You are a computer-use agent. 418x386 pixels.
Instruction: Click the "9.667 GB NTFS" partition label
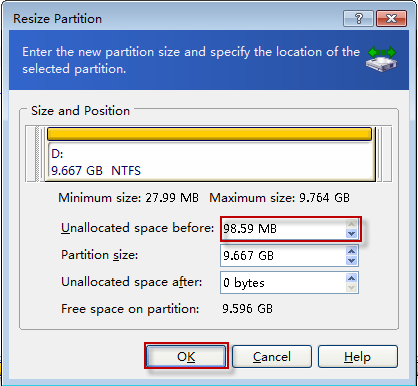[96, 171]
